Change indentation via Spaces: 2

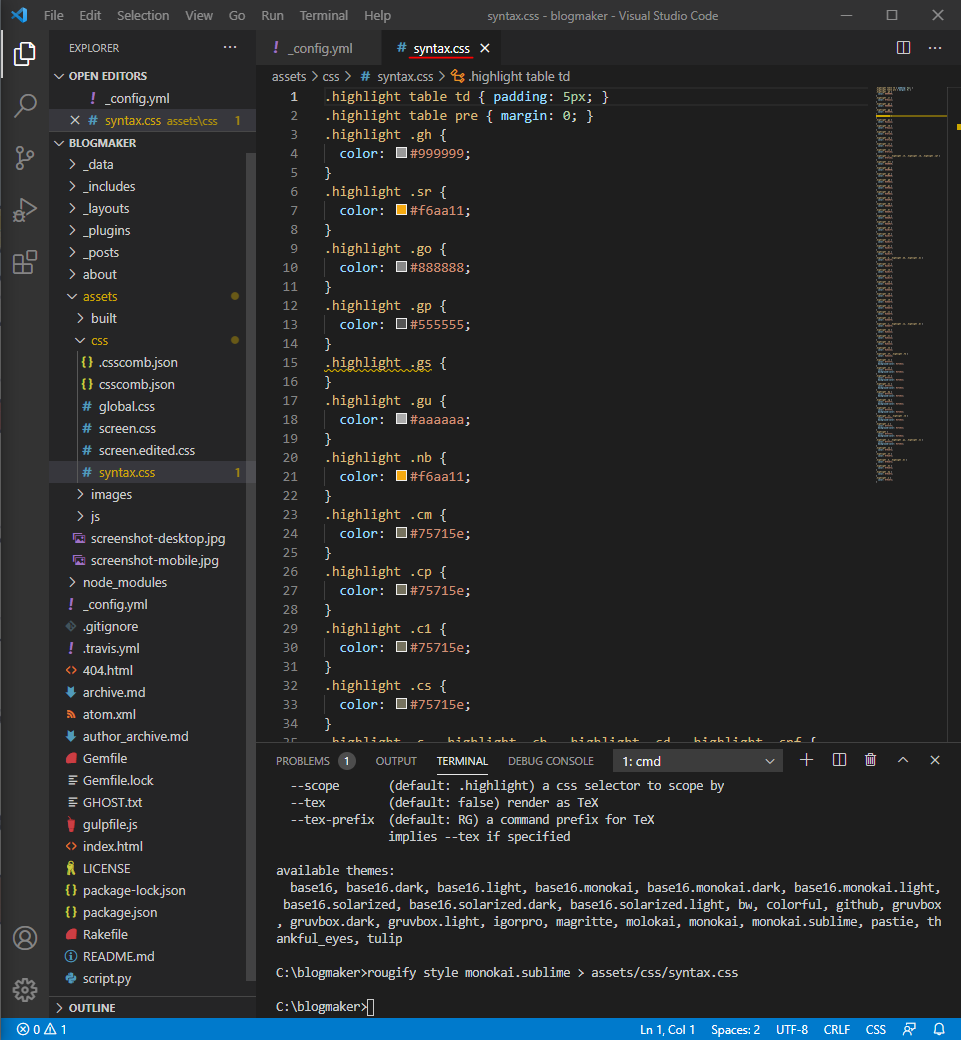pyautogui.click(x=736, y=1029)
